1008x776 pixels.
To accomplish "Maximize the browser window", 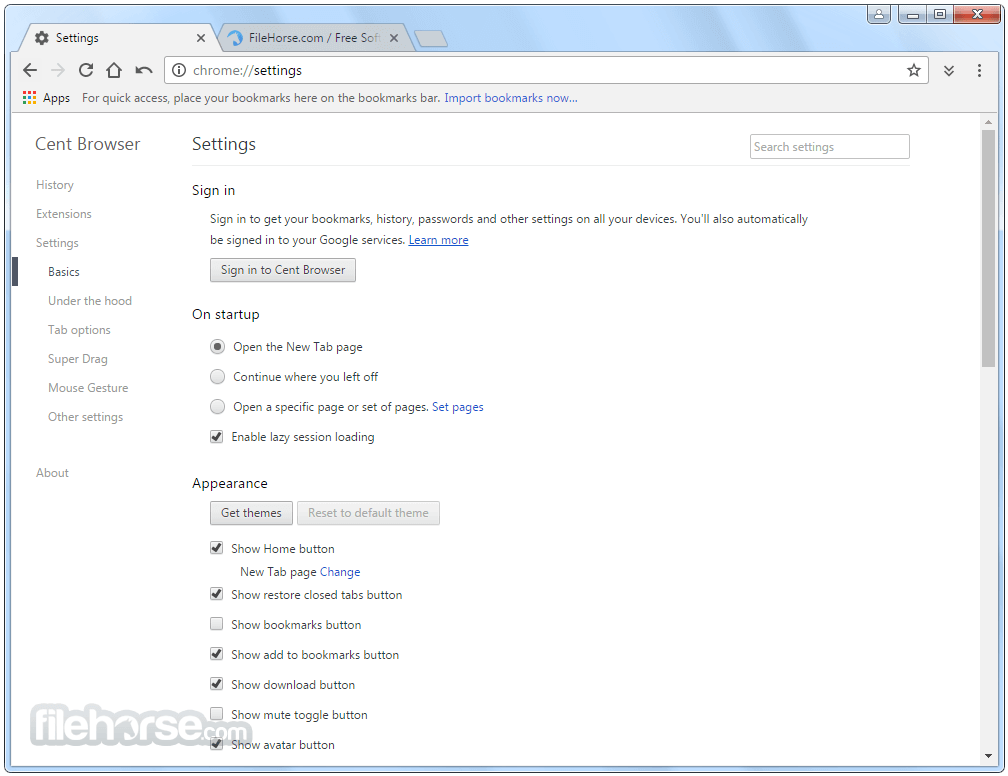I will [x=940, y=14].
